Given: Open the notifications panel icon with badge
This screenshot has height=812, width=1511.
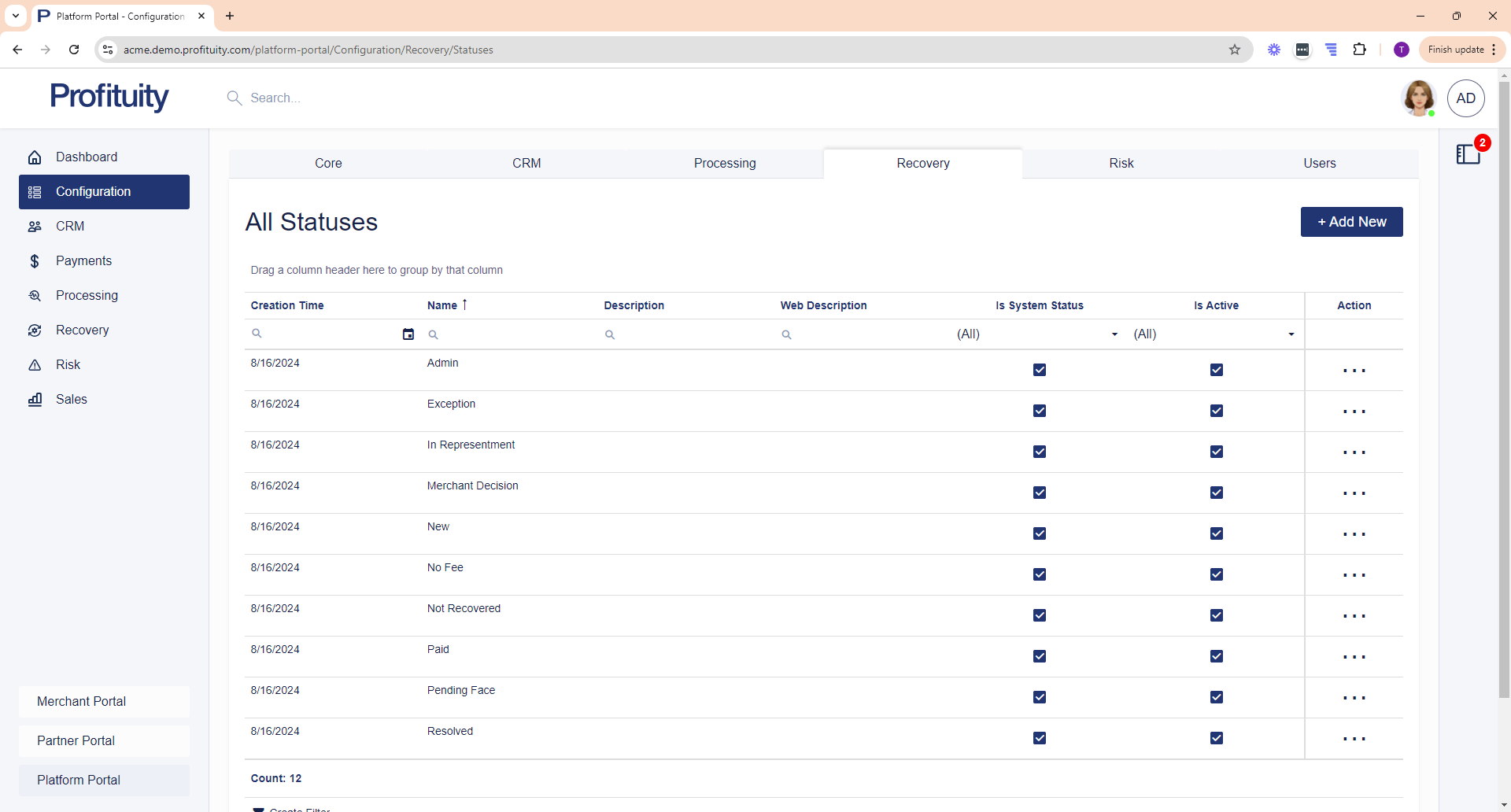Looking at the screenshot, I should coord(1469,153).
